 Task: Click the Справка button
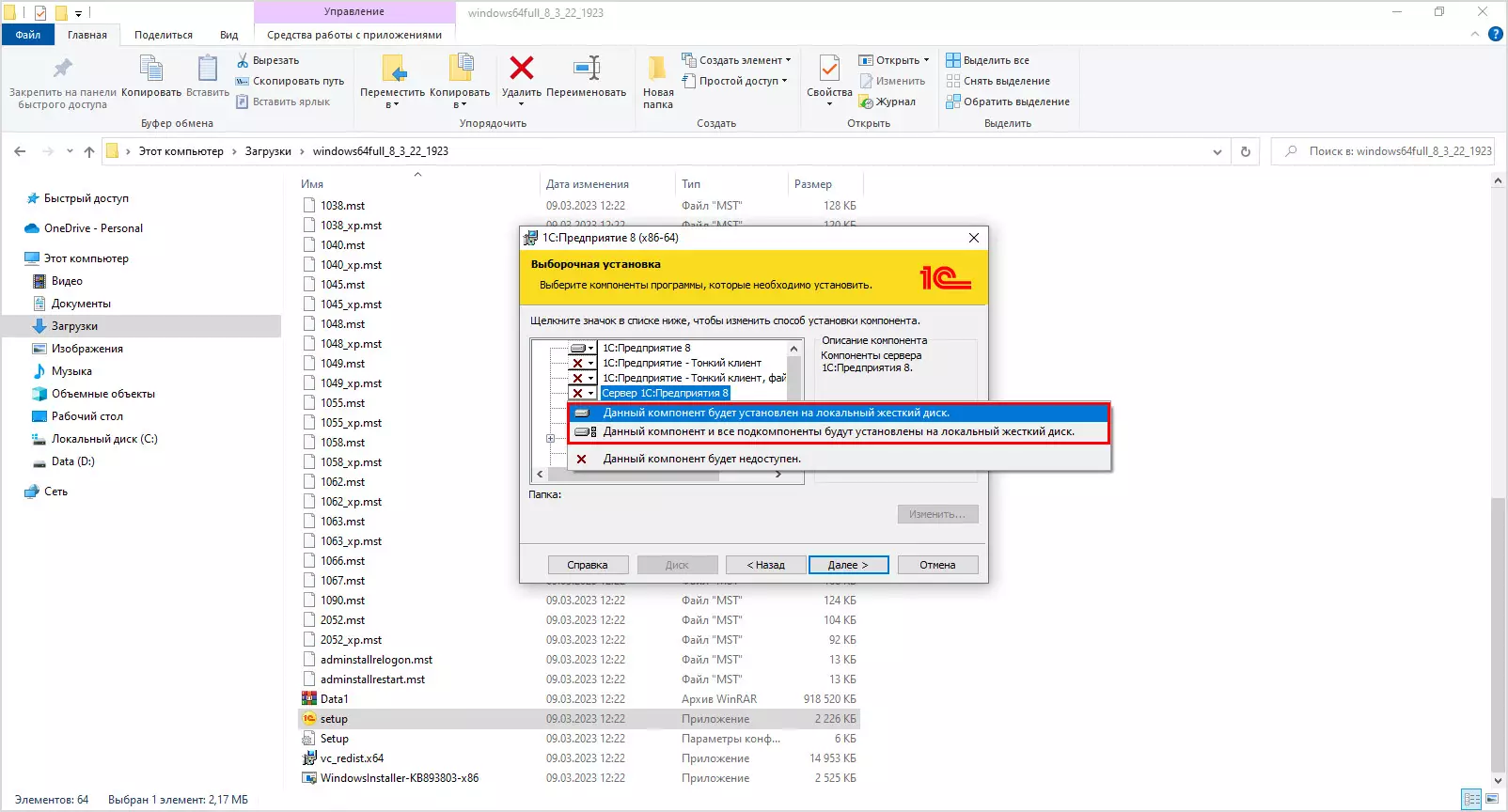click(588, 565)
